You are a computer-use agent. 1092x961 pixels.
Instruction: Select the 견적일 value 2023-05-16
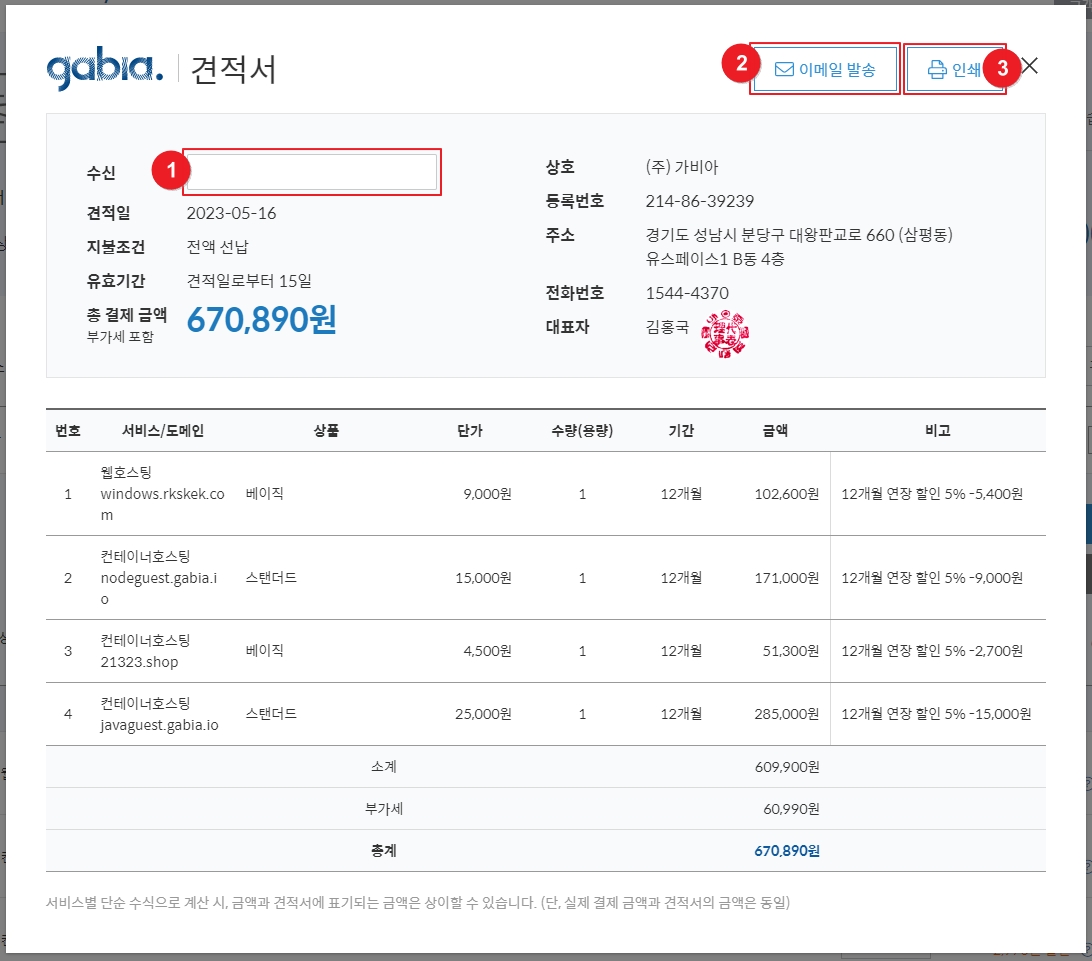pos(231,213)
